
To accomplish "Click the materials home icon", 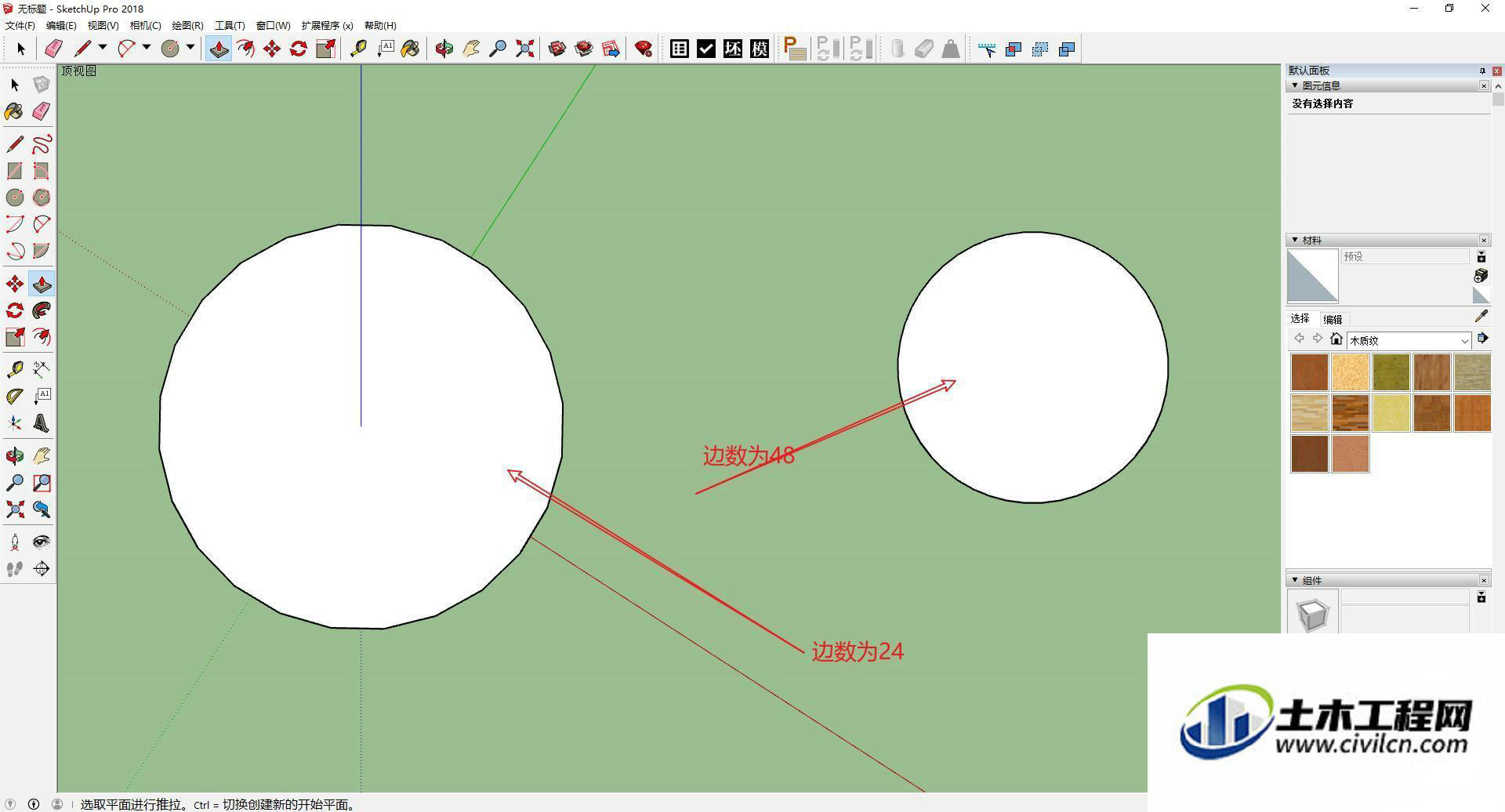I will 1336,339.
